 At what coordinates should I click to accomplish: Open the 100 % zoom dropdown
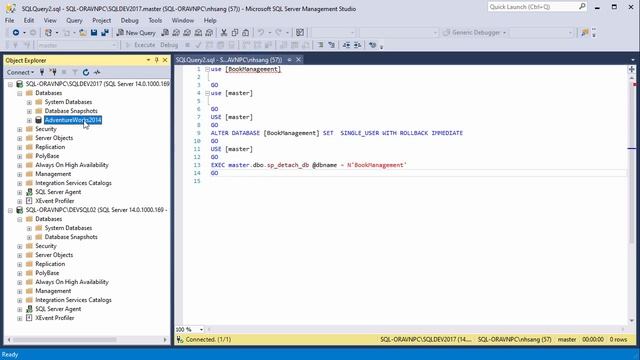point(201,329)
